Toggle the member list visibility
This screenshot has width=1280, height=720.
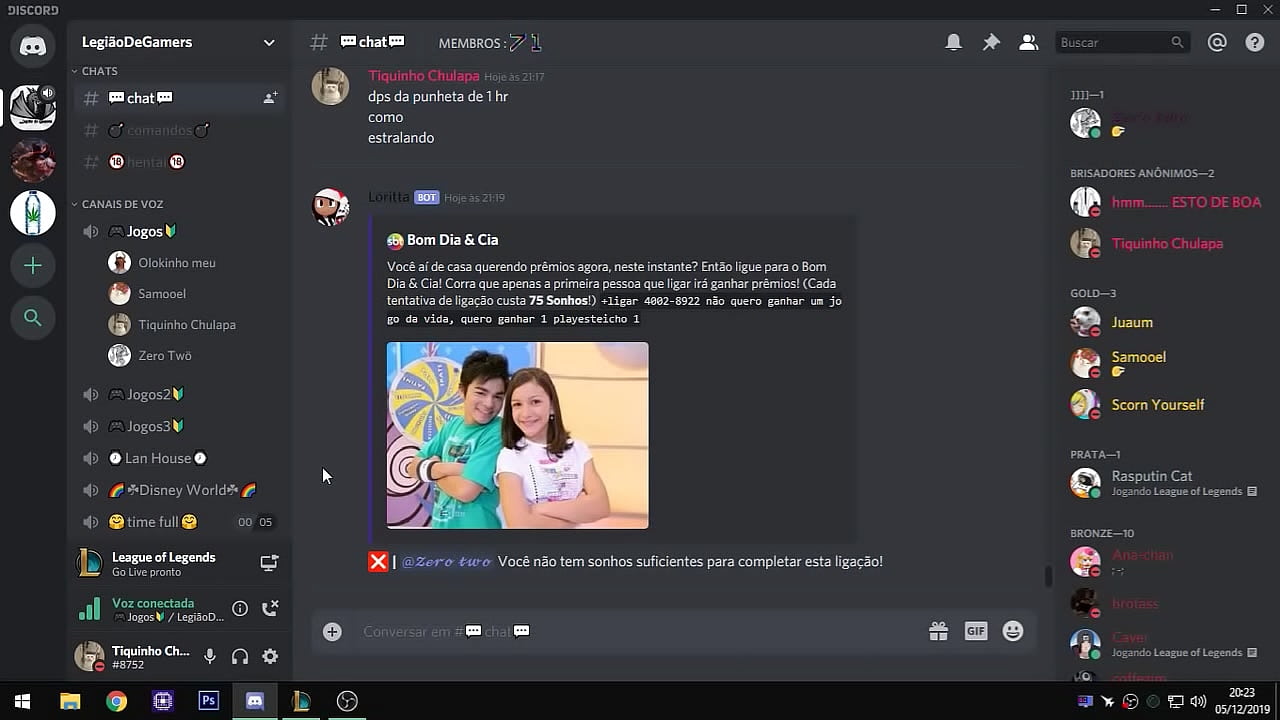(x=1028, y=42)
